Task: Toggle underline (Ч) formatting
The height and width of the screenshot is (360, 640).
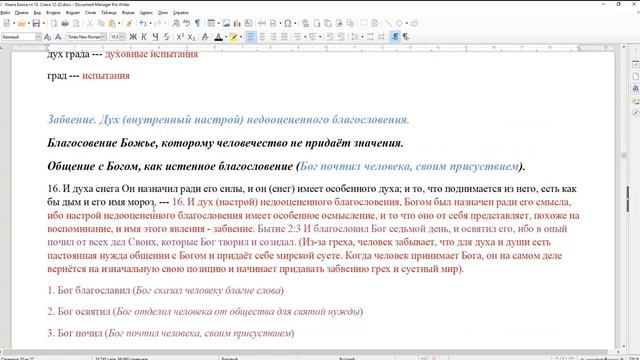Action: 155,37
